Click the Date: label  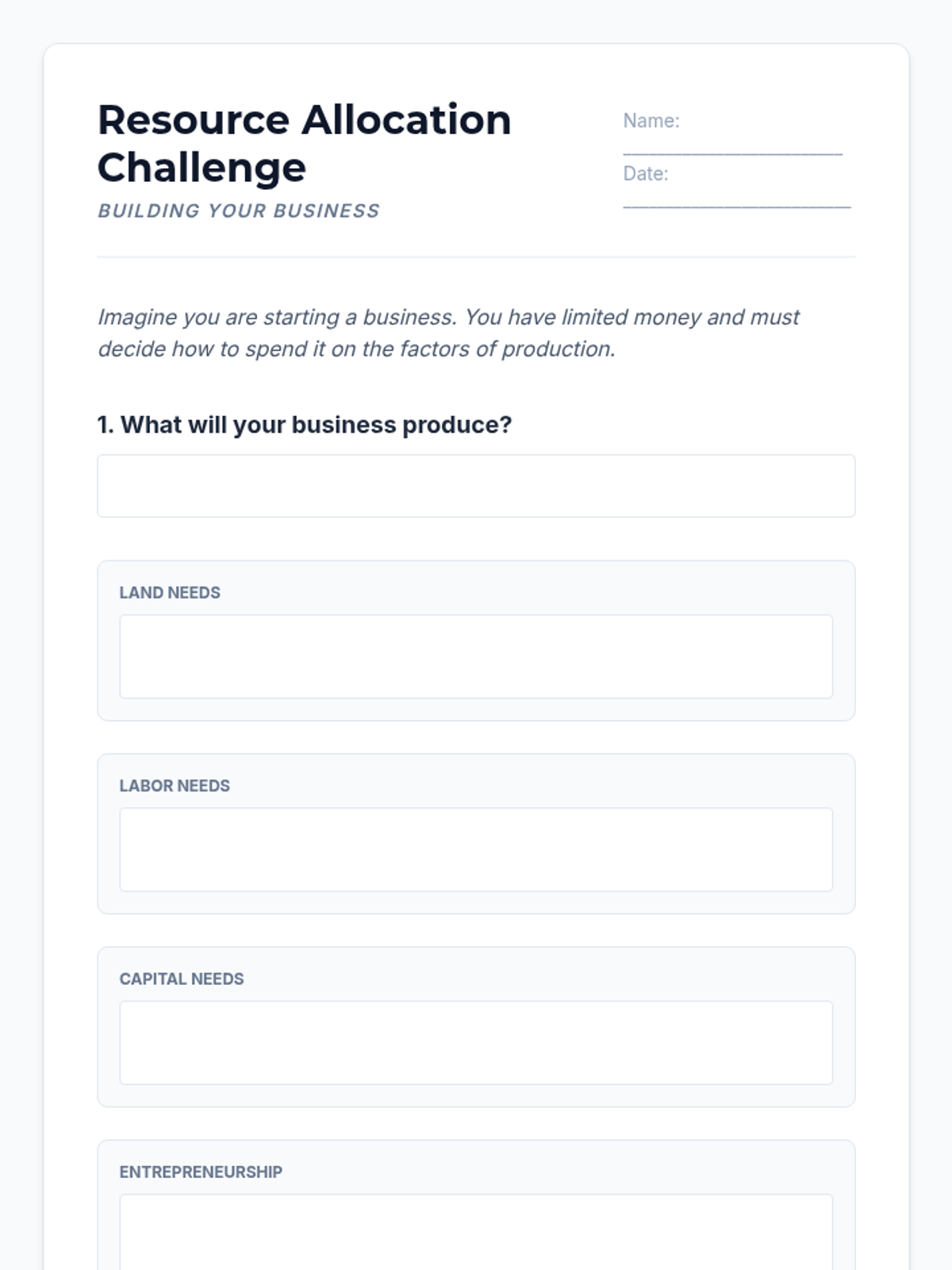click(646, 173)
